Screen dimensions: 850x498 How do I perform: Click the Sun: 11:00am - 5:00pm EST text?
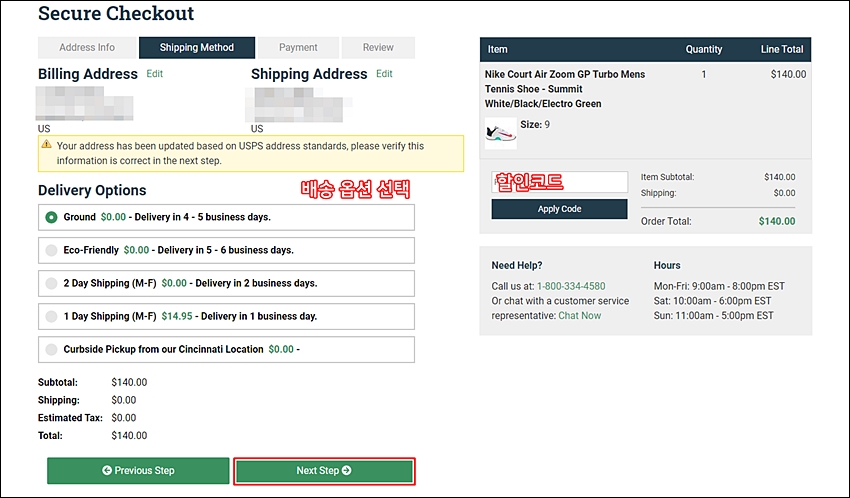tap(713, 315)
